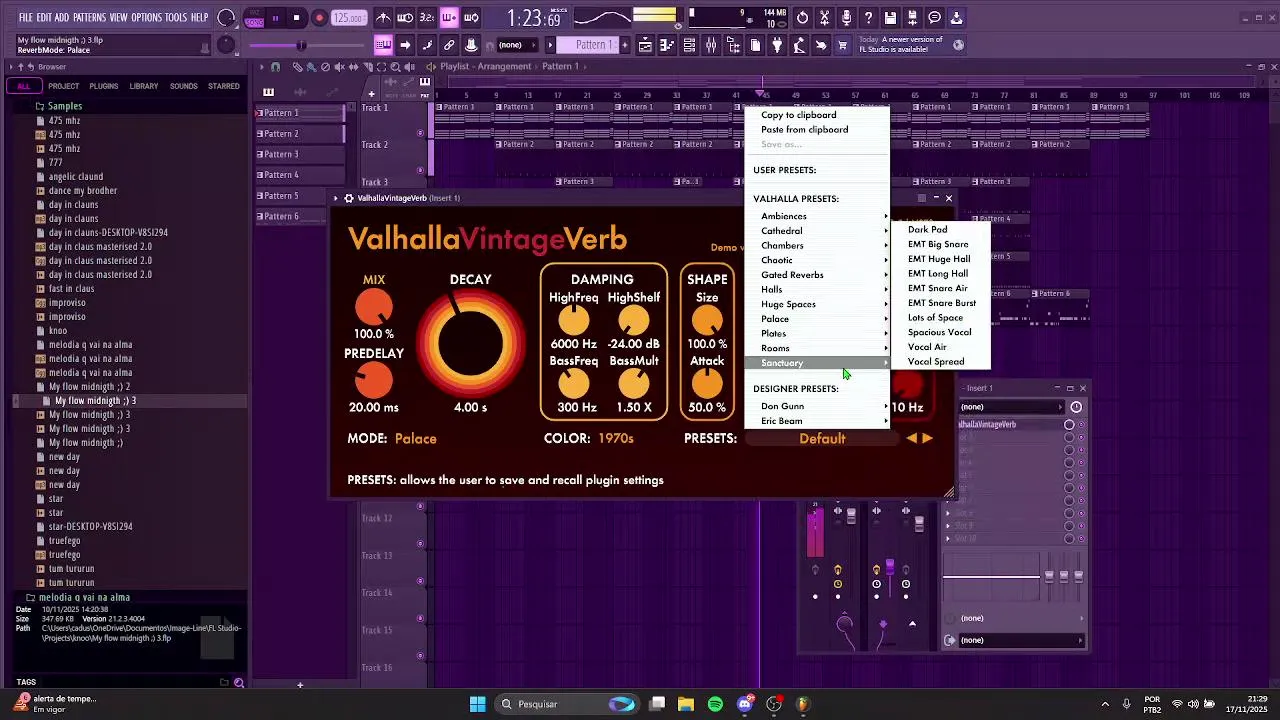
Task: Adjust the PREDELAY knob
Action: point(374,381)
